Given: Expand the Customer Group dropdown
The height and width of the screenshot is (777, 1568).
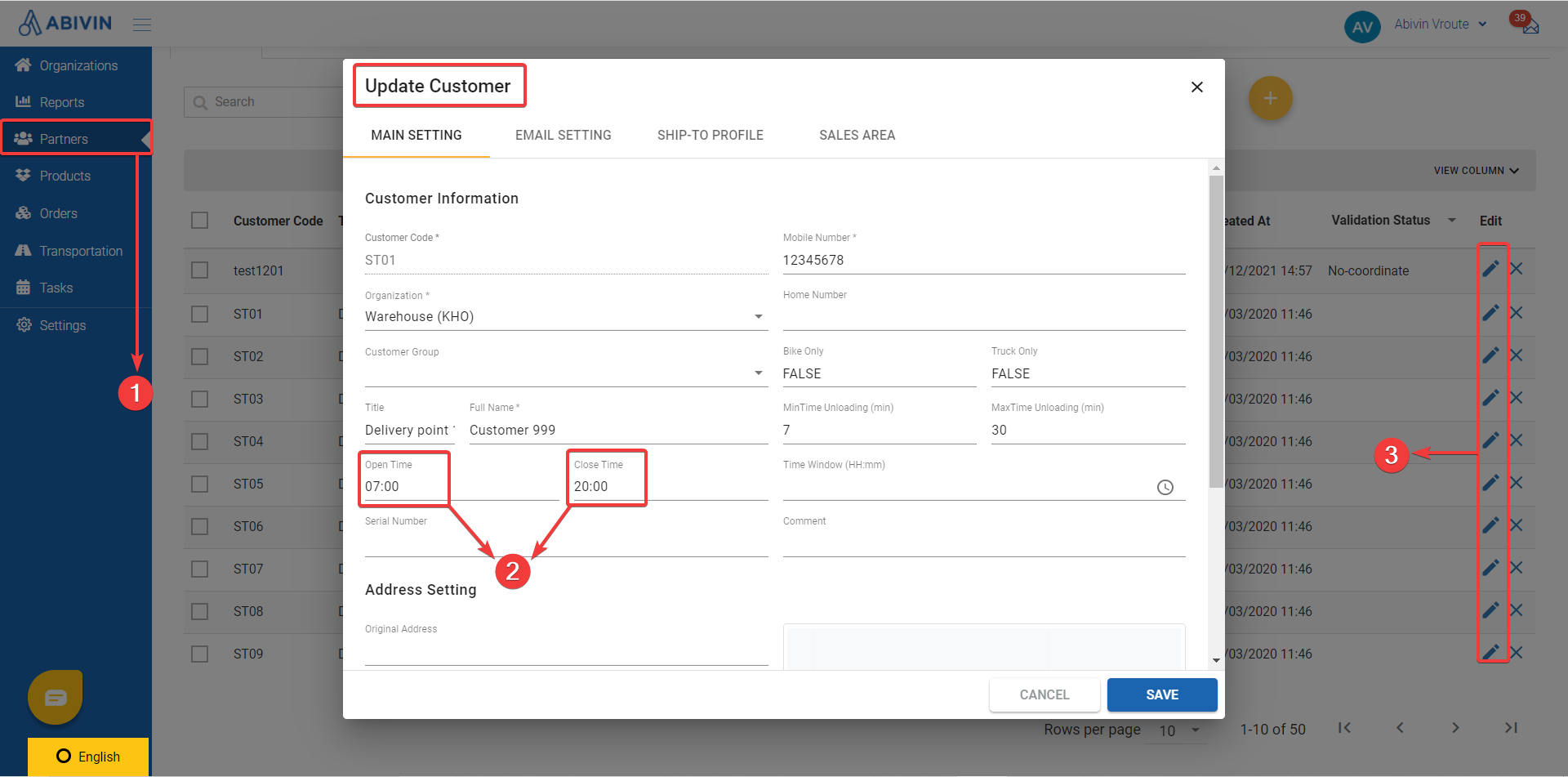Looking at the screenshot, I should tap(566, 373).
